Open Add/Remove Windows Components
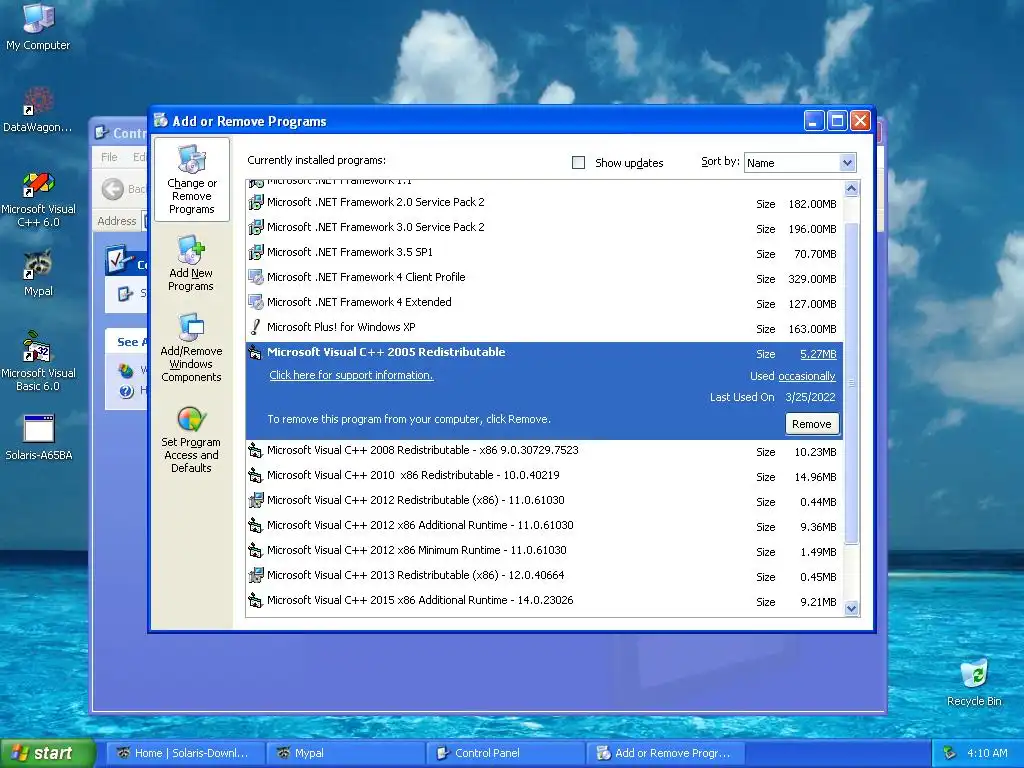This screenshot has height=768, width=1024. click(191, 348)
